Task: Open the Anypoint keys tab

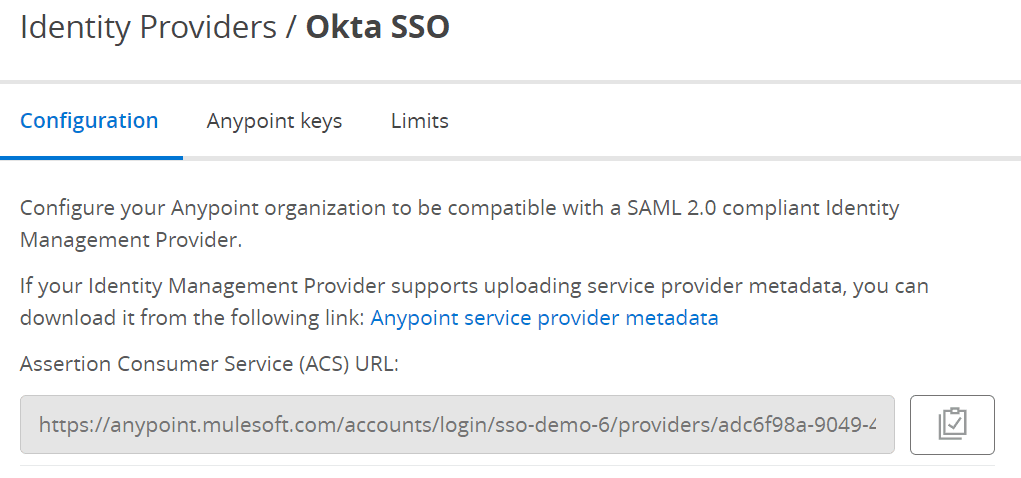Action: [x=274, y=121]
